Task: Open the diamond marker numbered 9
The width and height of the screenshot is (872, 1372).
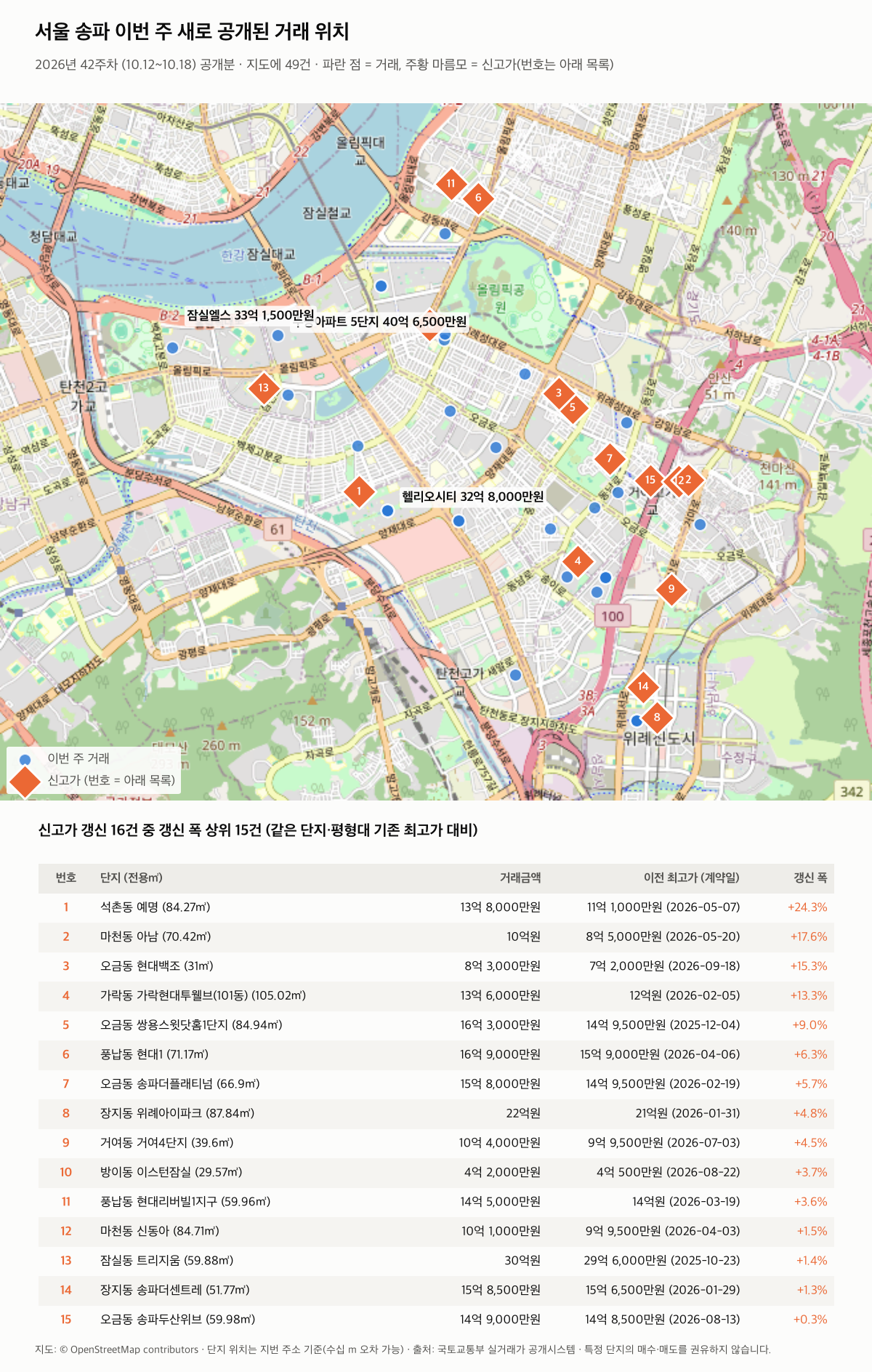Action: point(671,589)
